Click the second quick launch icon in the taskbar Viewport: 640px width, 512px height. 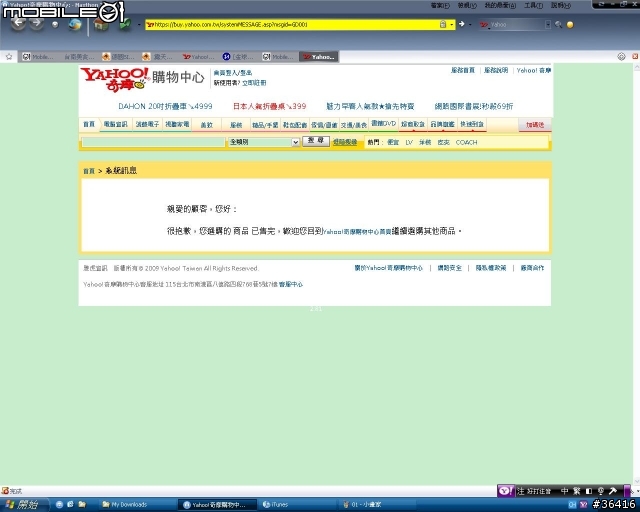(x=71, y=505)
